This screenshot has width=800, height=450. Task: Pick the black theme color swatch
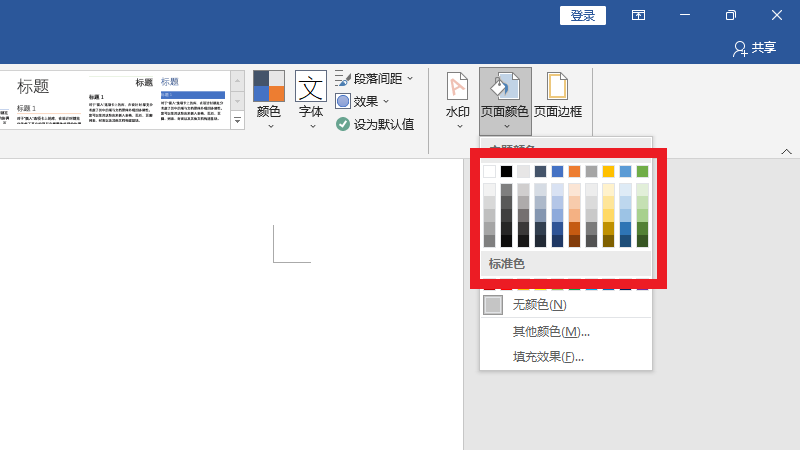506,171
